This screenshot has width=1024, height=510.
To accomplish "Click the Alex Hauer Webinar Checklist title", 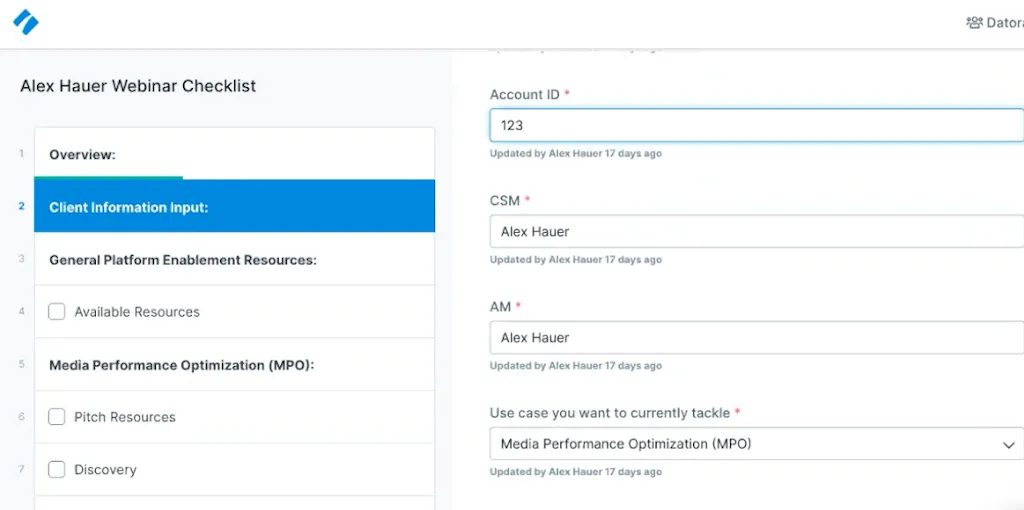I will click(x=138, y=86).
